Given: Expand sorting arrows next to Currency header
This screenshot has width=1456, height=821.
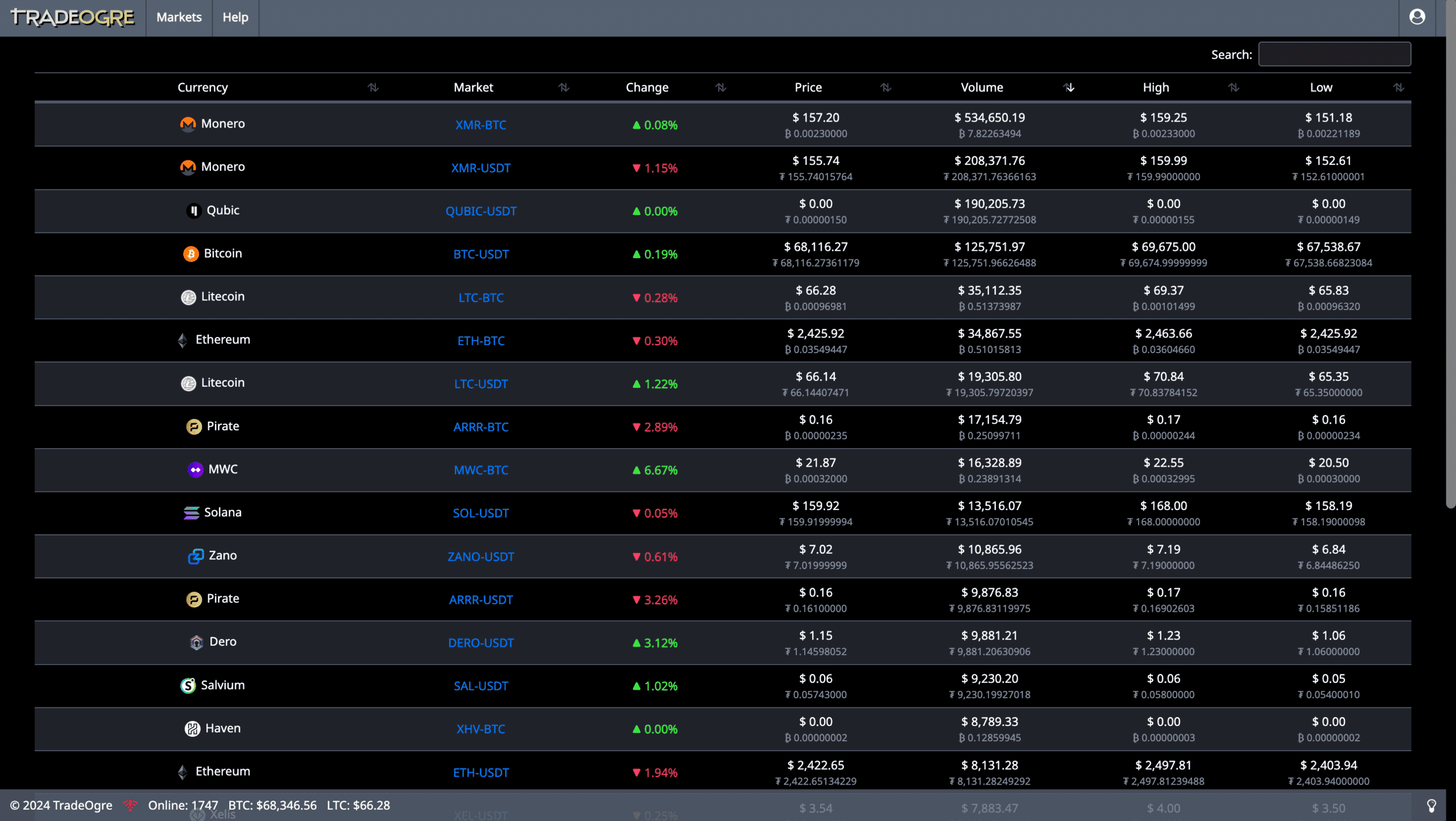Looking at the screenshot, I should [373, 88].
